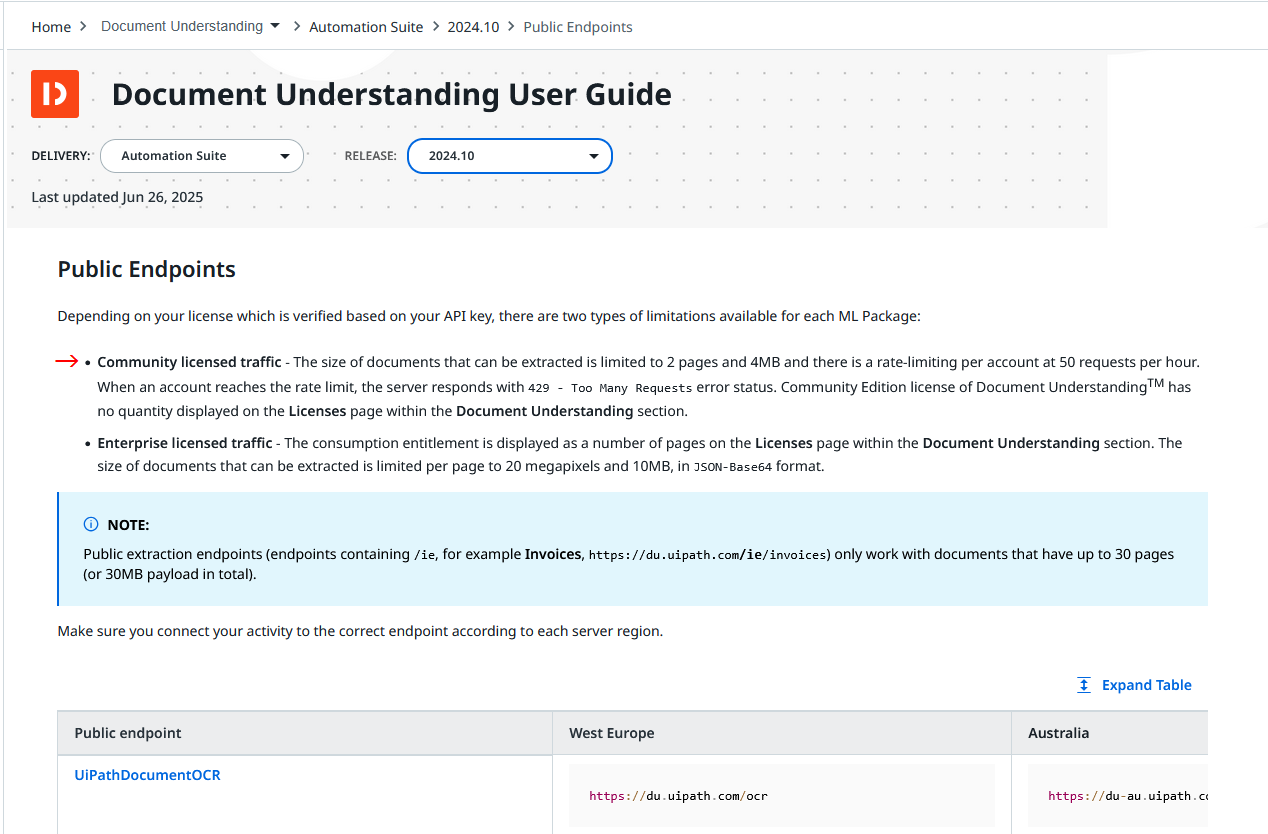Open the UiPathDocumentOCR endpoint link
Screen dimensions: 1268x834
click(x=147, y=775)
